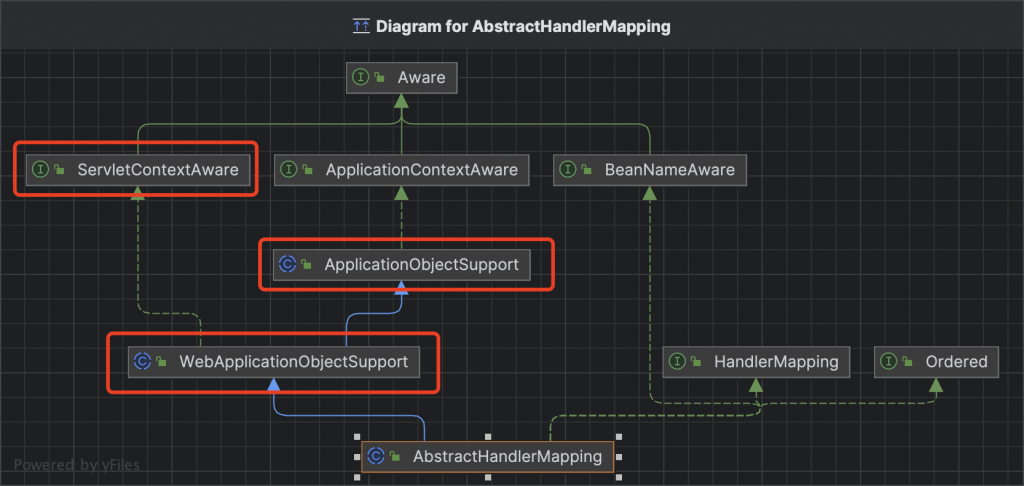Click the 'Diagram for AbstractHandlerMapping' title
Image resolution: width=1024 pixels, height=486 pixels.
(x=523, y=27)
